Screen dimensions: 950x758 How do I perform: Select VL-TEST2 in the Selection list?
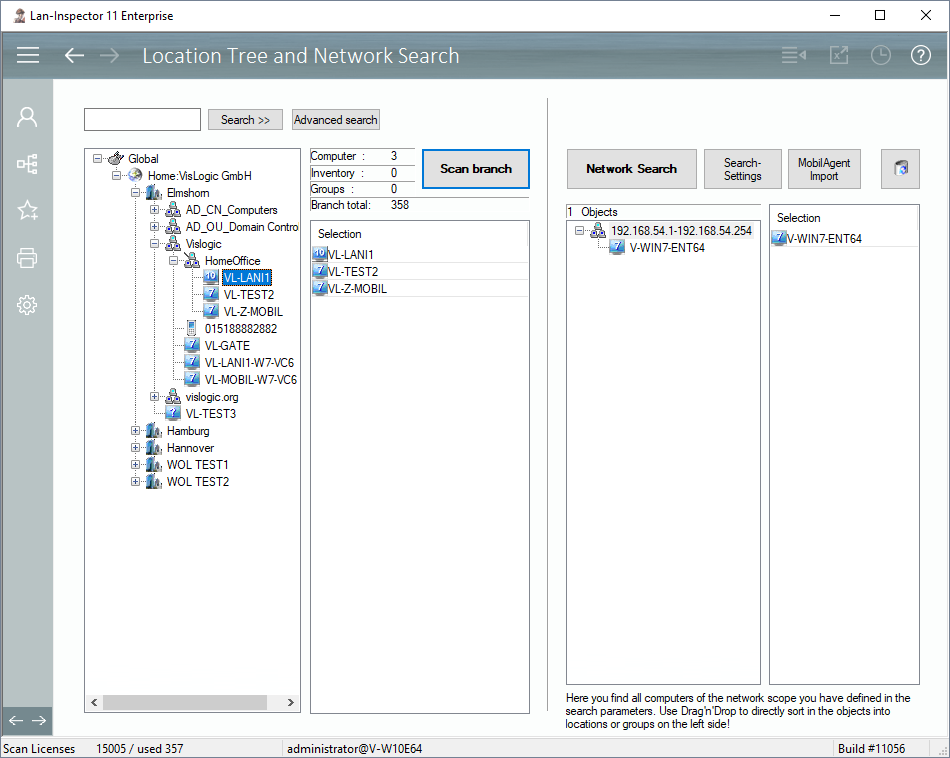click(x=353, y=272)
